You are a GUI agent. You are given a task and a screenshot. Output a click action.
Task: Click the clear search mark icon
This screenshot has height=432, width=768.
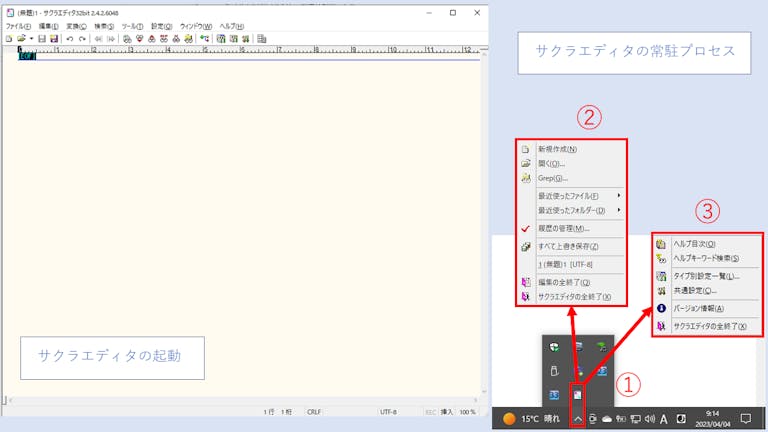tap(176, 39)
